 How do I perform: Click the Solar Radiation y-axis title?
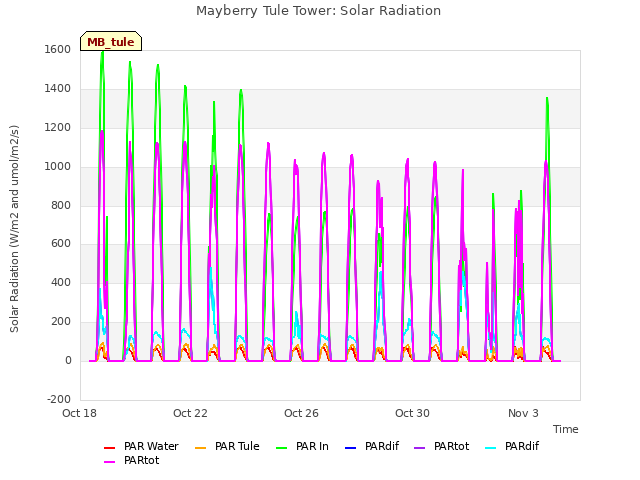[x=14, y=229]
